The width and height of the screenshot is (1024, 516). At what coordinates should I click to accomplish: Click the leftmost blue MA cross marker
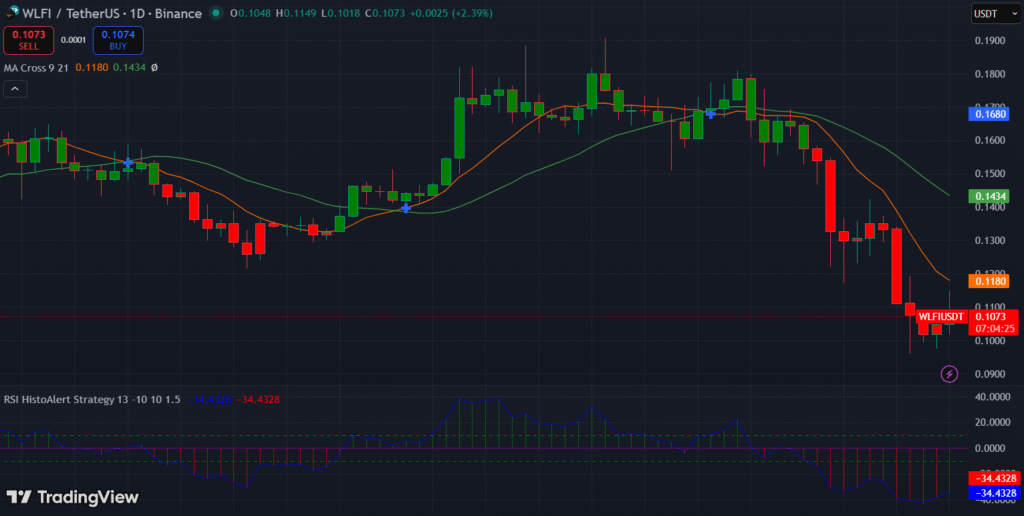click(x=128, y=162)
